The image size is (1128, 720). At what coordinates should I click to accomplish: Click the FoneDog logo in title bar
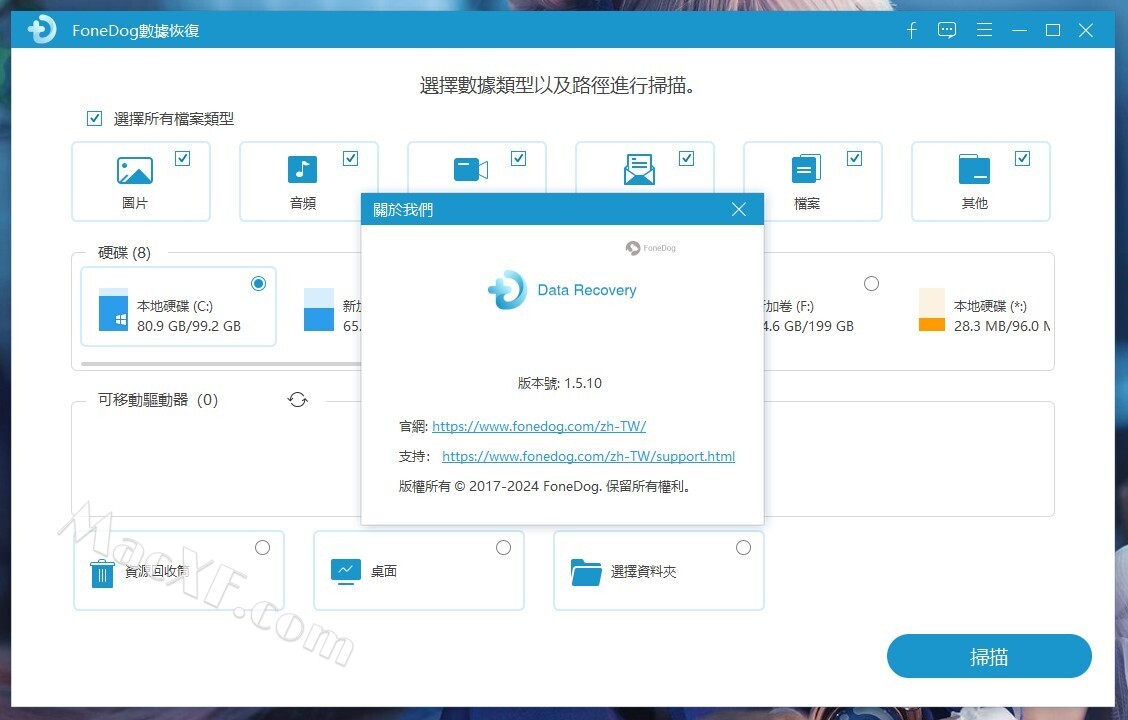[41, 29]
